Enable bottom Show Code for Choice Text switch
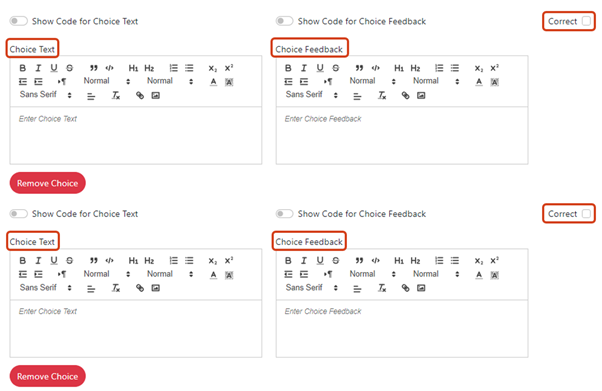The image size is (602, 391). click(18, 214)
